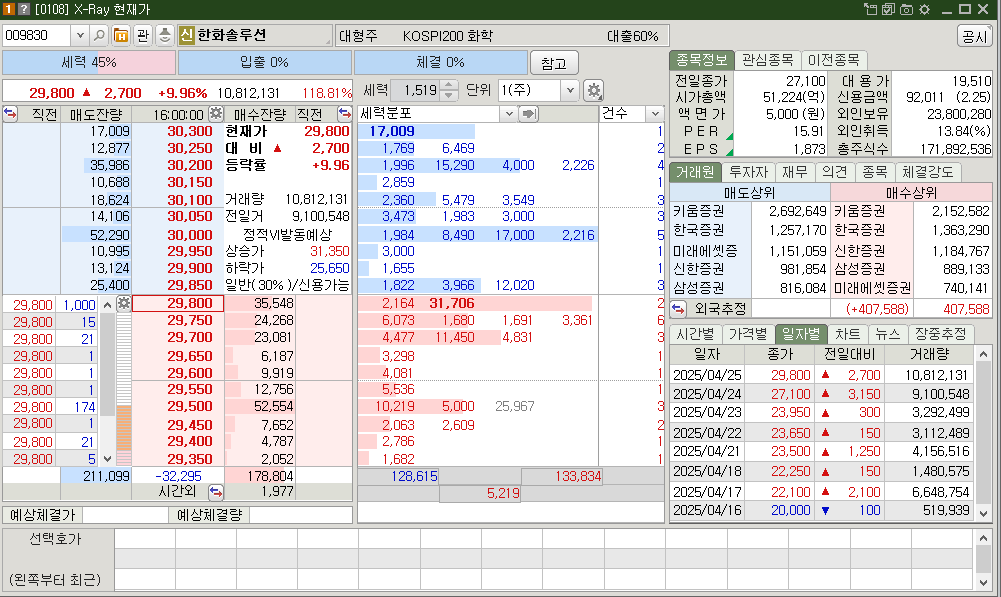Decrease 세력 value with down stepper
The image size is (1001, 597).
pos(449,96)
